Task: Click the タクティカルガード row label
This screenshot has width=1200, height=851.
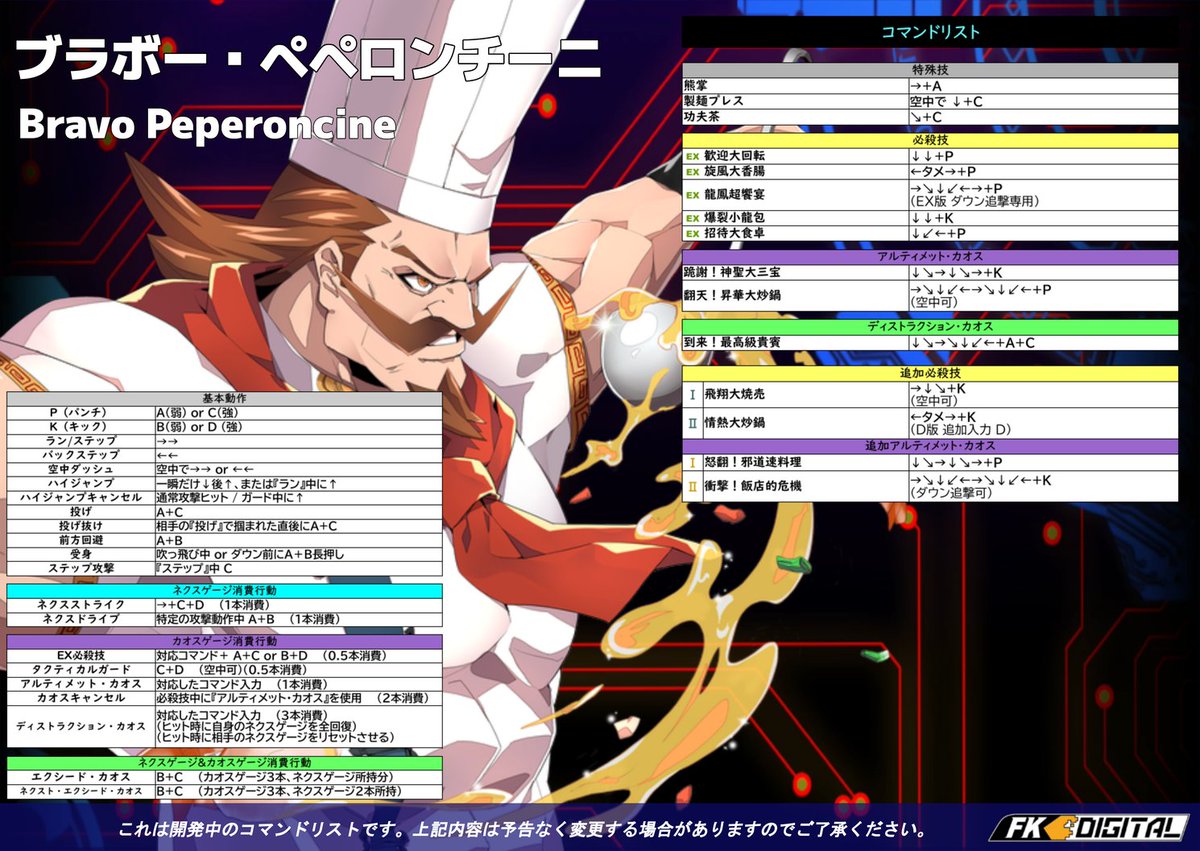Action: pos(82,669)
